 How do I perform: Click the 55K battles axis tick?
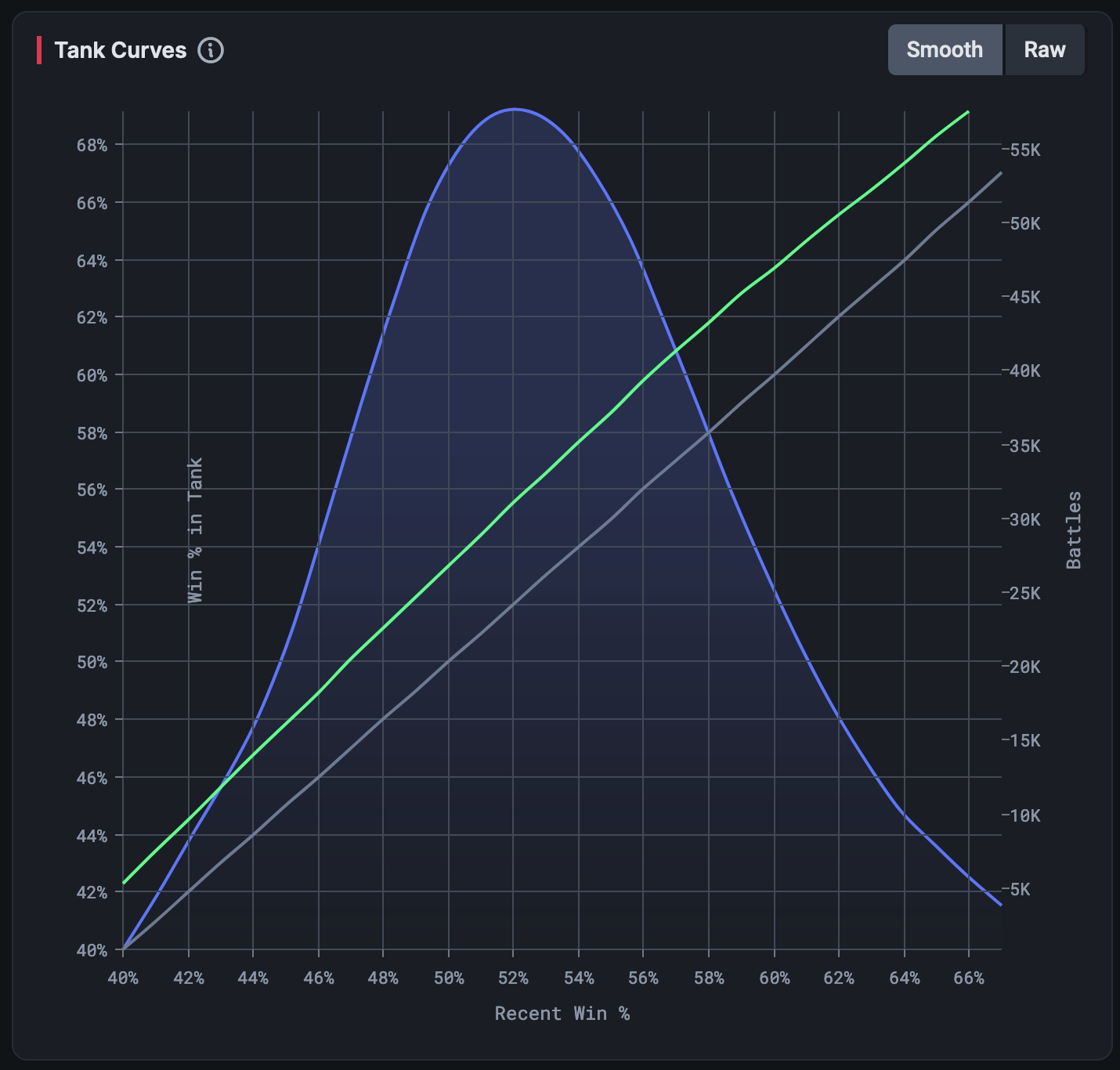1024,150
